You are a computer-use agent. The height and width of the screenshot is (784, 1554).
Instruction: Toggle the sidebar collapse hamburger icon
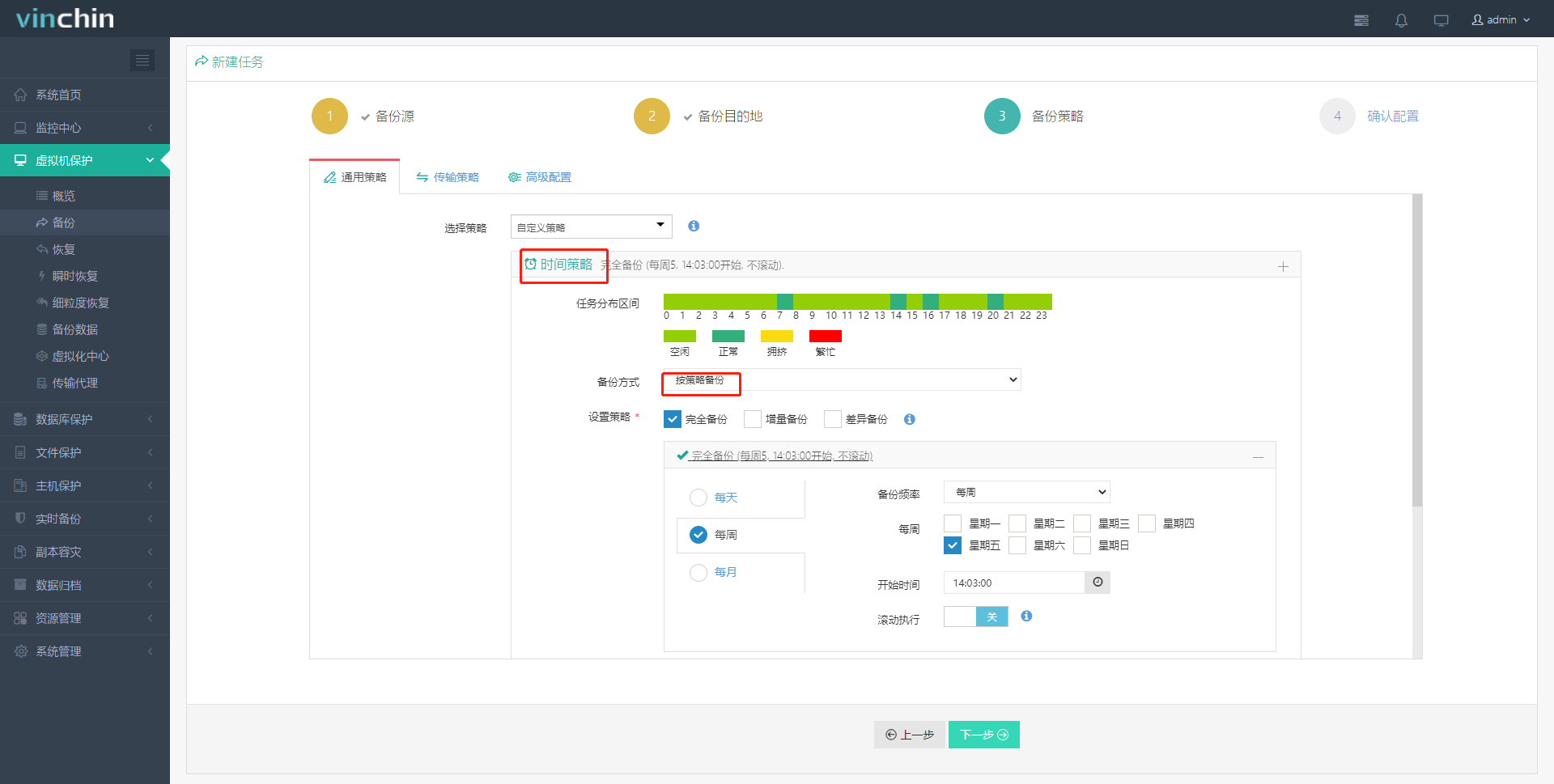click(142, 61)
